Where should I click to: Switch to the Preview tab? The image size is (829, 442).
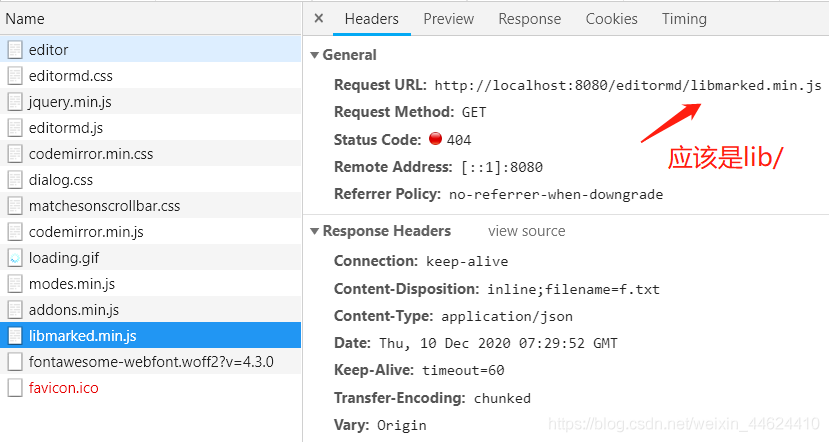[448, 19]
